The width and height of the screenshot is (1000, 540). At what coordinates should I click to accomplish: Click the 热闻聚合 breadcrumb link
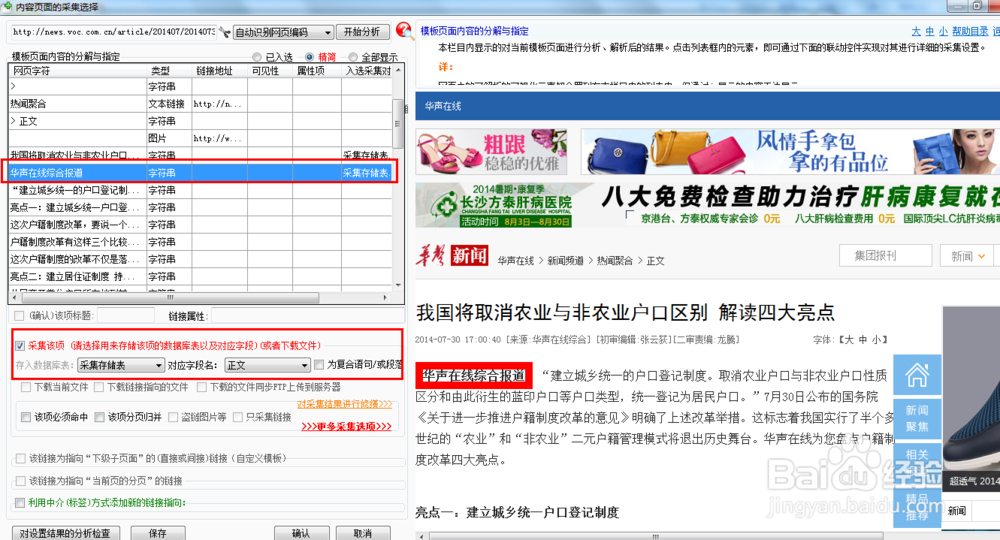pos(615,261)
